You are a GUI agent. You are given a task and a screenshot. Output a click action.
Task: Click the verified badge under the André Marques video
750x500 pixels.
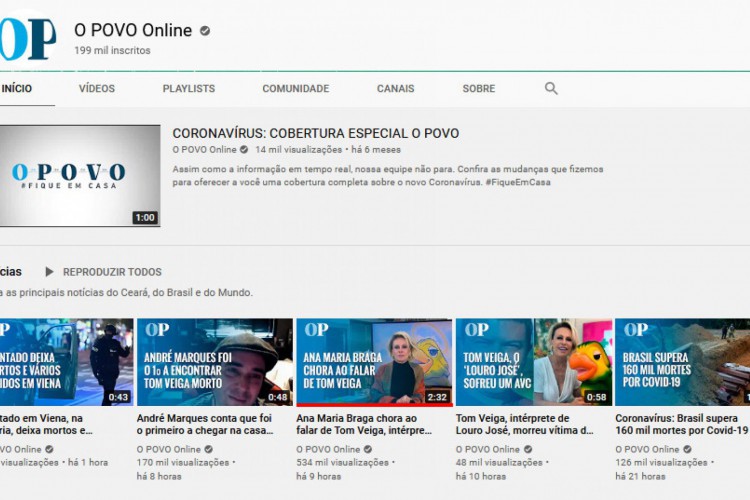(x=209, y=449)
